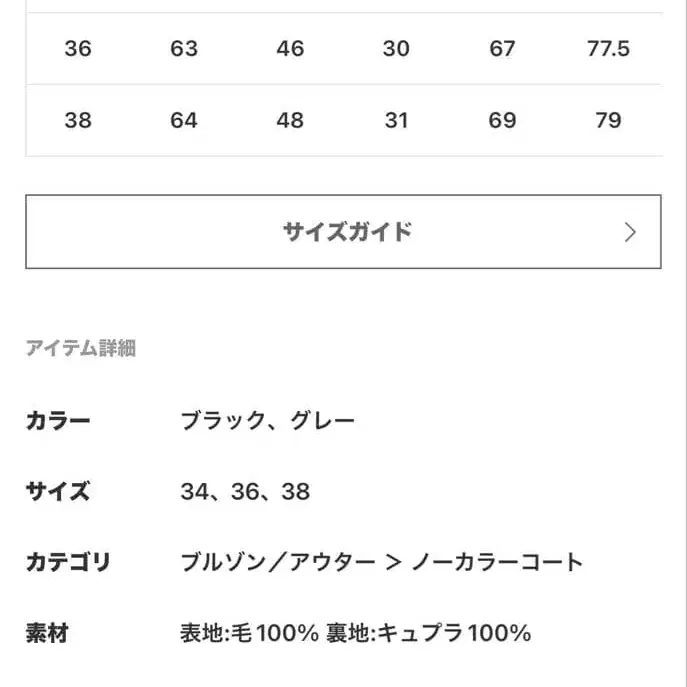Click the ブラック、グレー color value

click(x=268, y=421)
